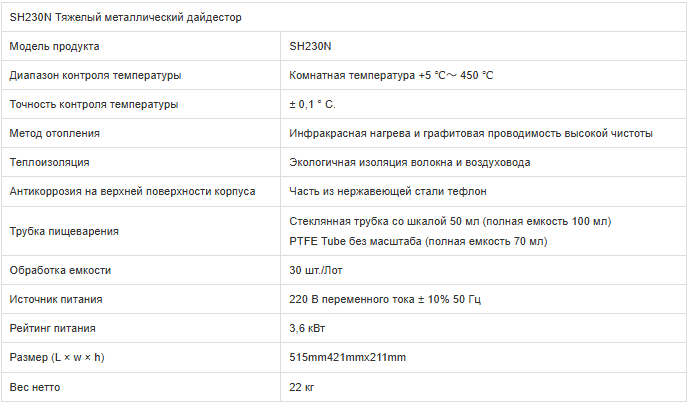Click 220 В переменного тока value
This screenshot has height=404, width=688.
click(385, 299)
